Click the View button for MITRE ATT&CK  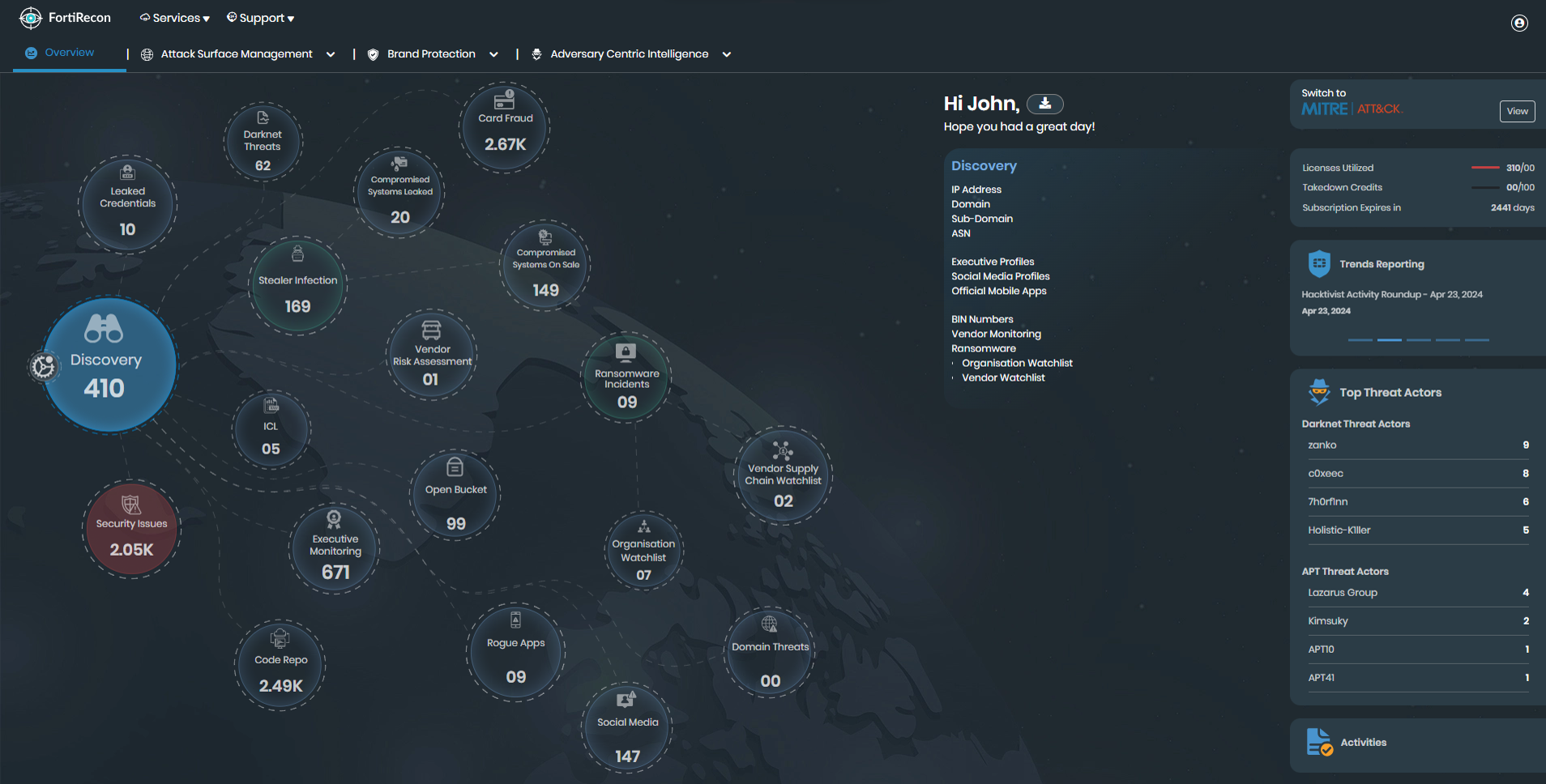[x=1516, y=111]
